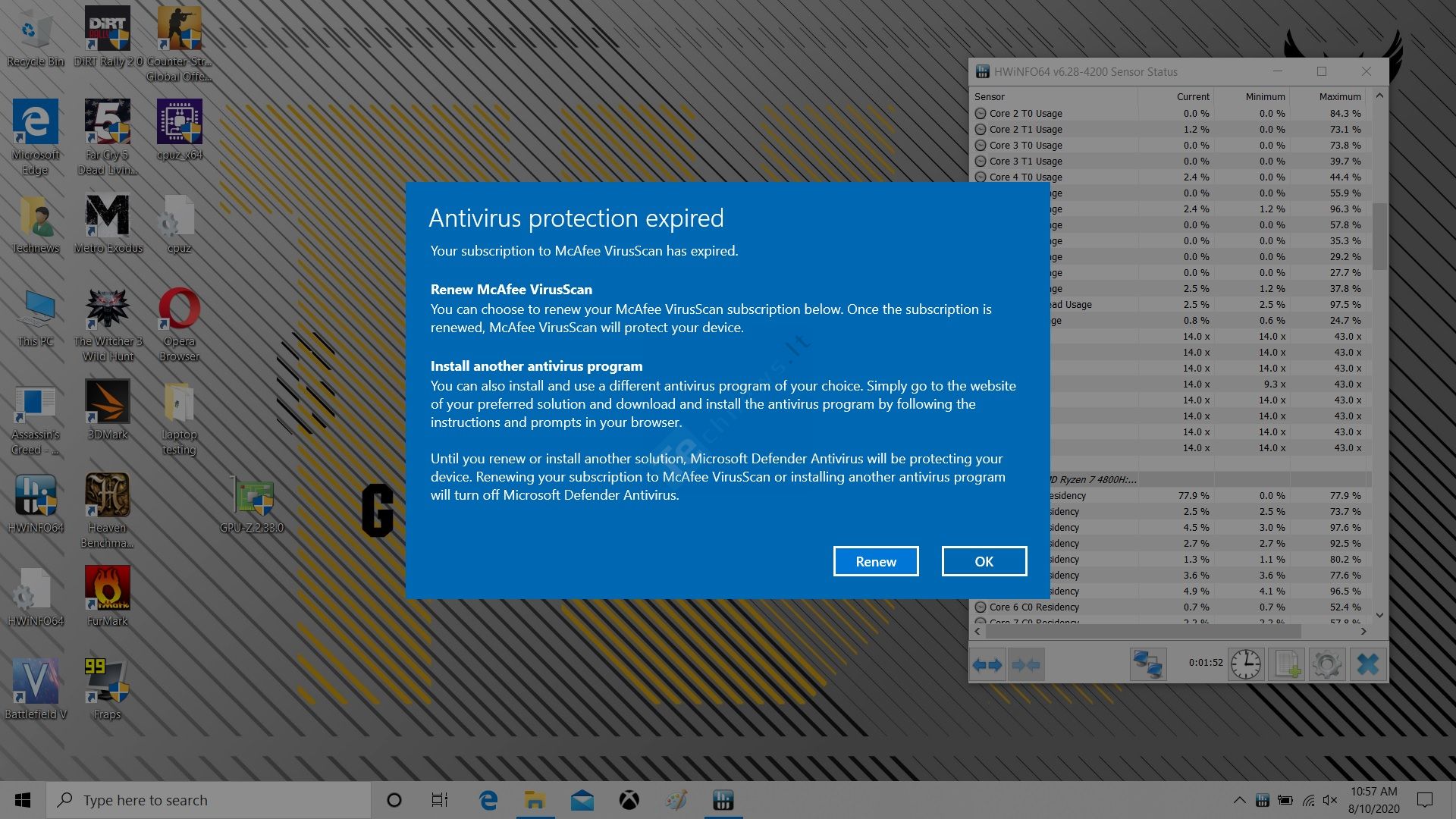This screenshot has height=819, width=1456.
Task: Open the Recycle Bin desktop icon
Action: click(35, 36)
